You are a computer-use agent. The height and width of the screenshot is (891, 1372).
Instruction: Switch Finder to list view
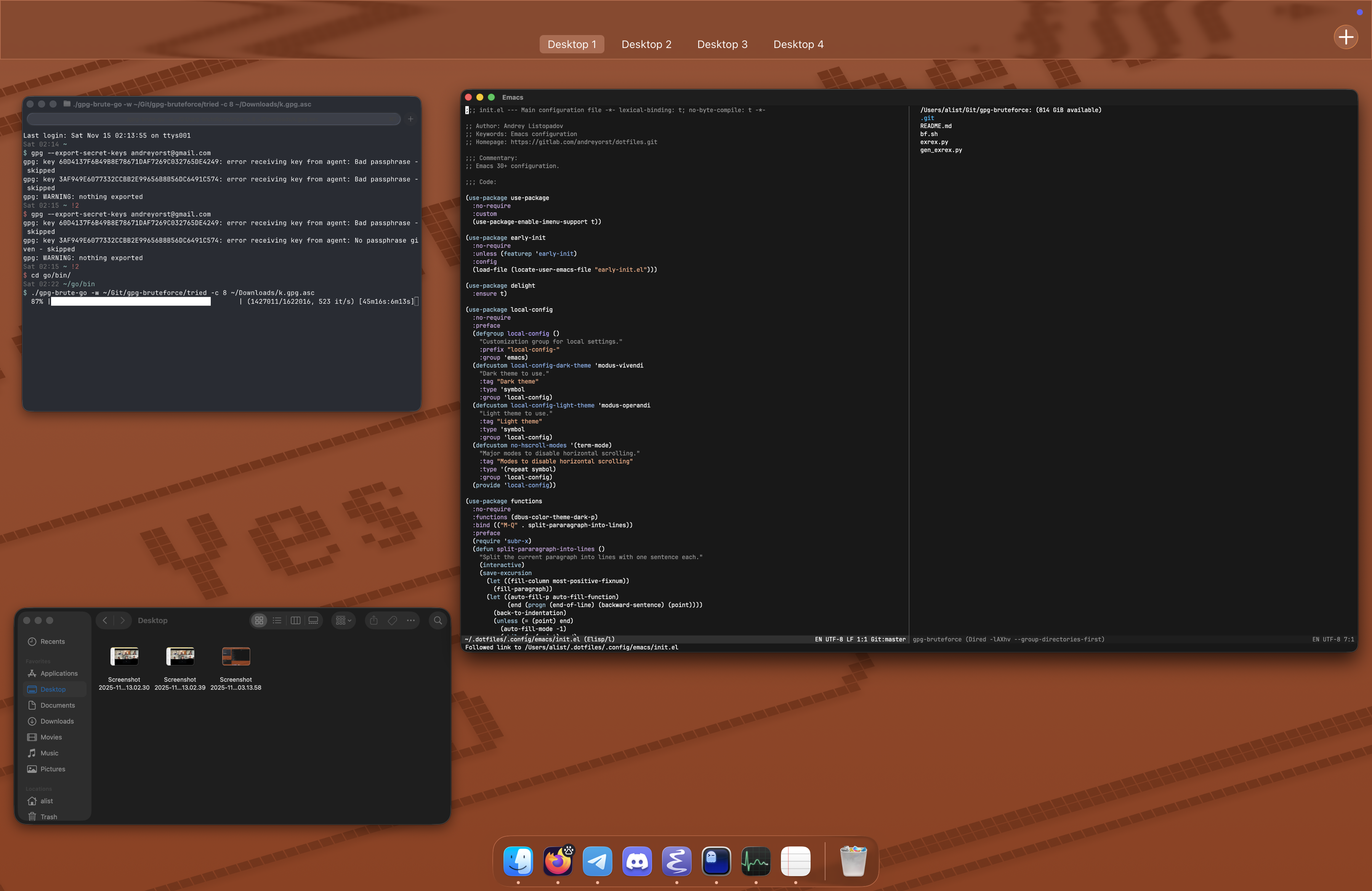click(277, 621)
